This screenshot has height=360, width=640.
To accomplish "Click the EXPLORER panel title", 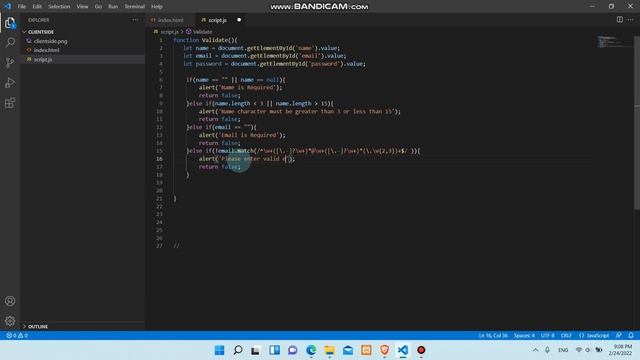I will 39,20.
